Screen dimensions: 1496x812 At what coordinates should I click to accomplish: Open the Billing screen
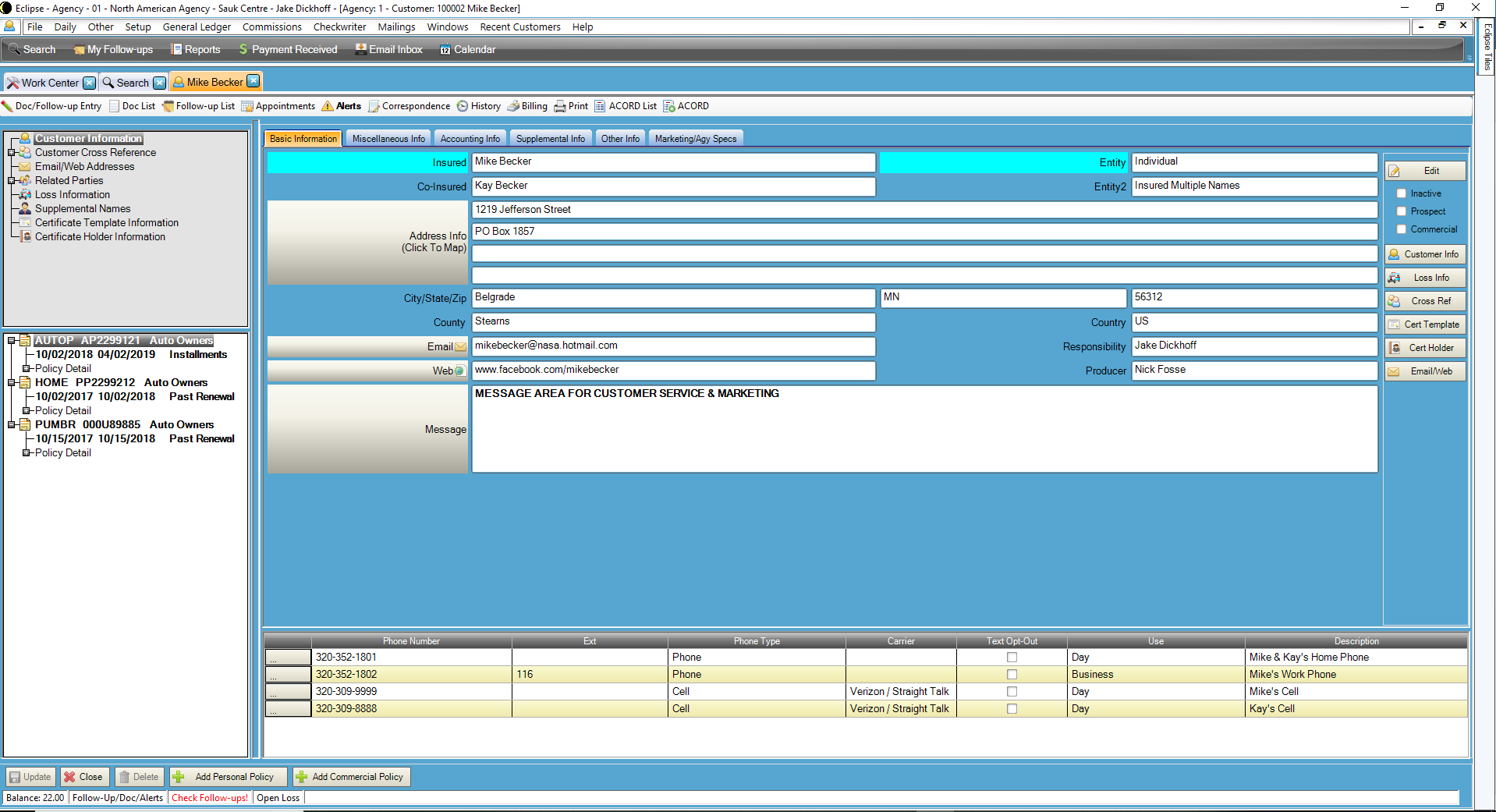pos(528,106)
